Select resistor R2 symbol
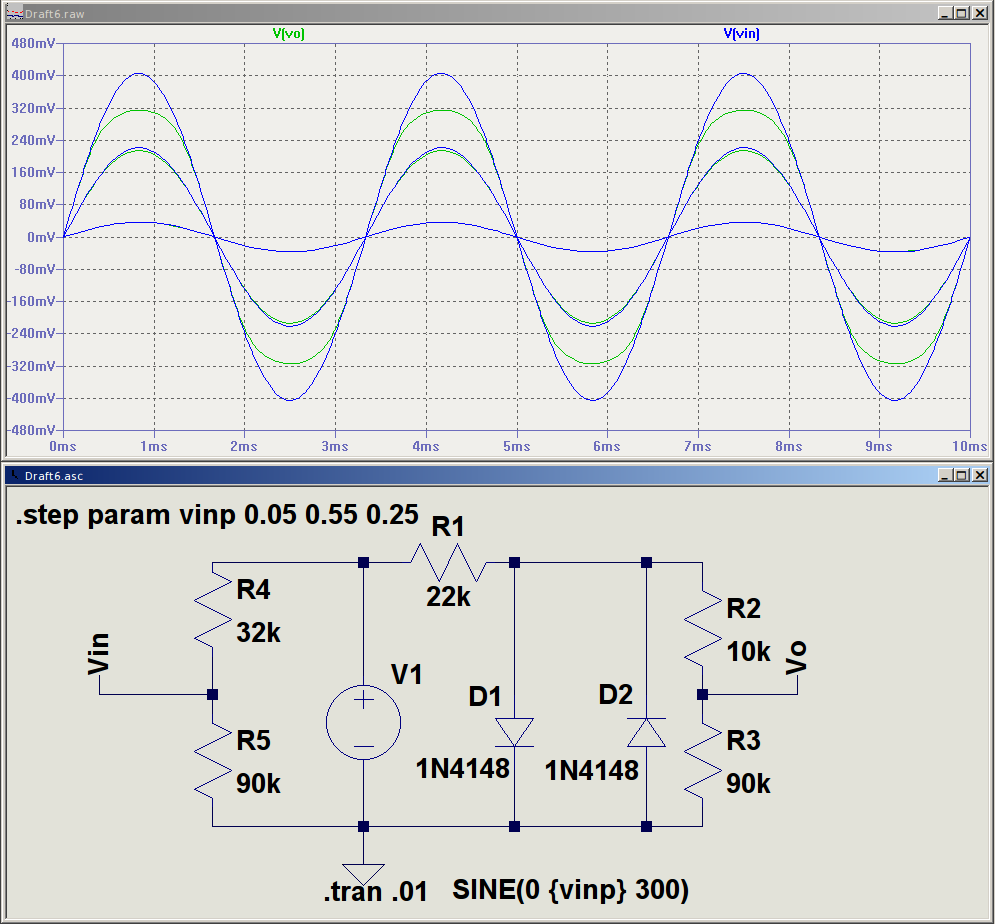Image resolution: width=995 pixels, height=924 pixels. pyautogui.click(x=702, y=628)
